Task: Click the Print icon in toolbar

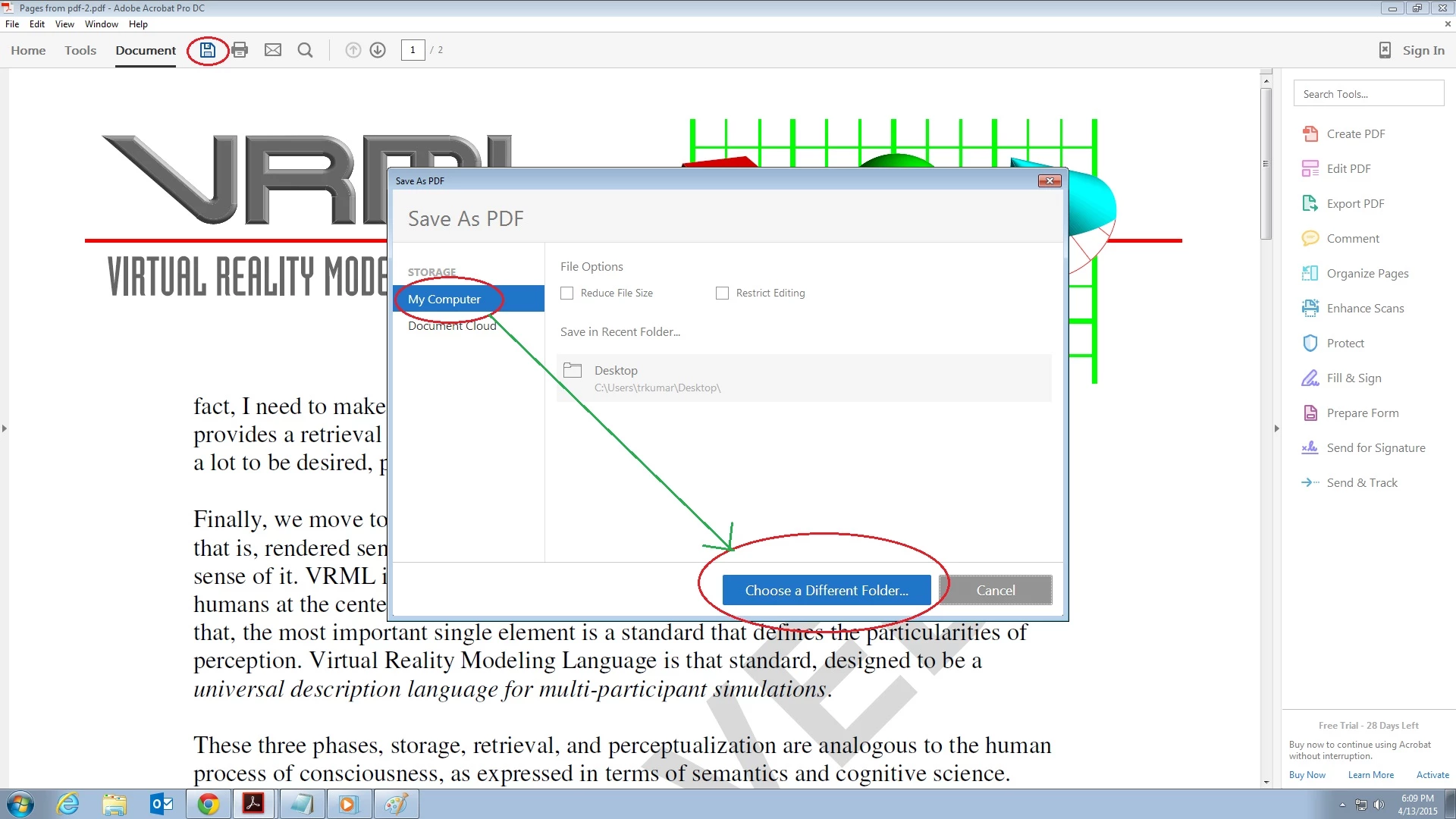Action: click(240, 50)
